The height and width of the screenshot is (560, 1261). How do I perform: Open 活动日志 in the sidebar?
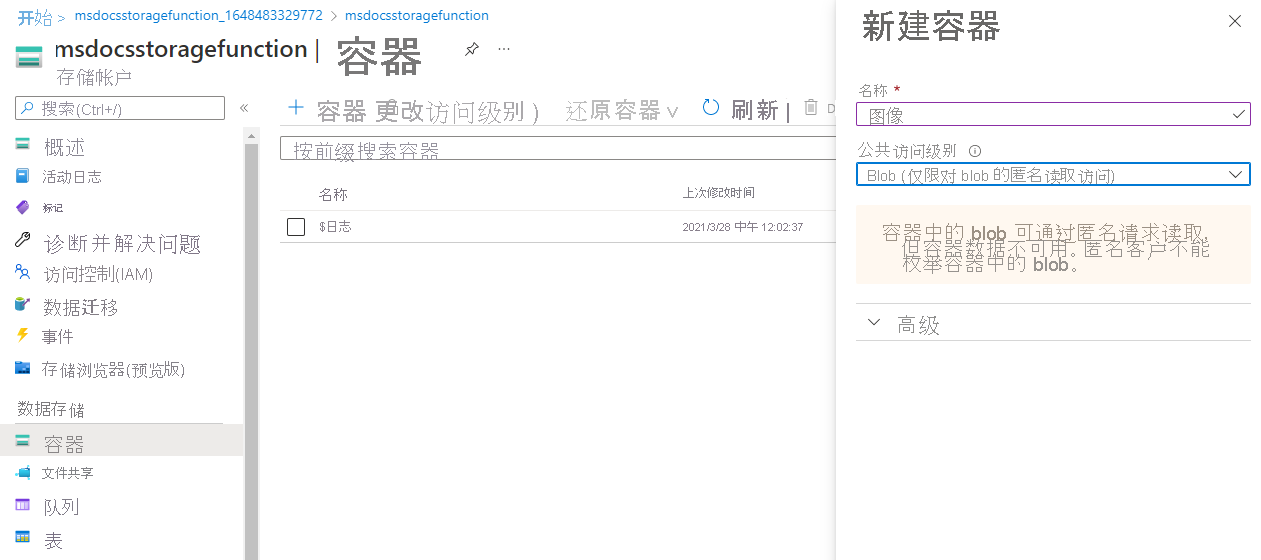coord(72,177)
